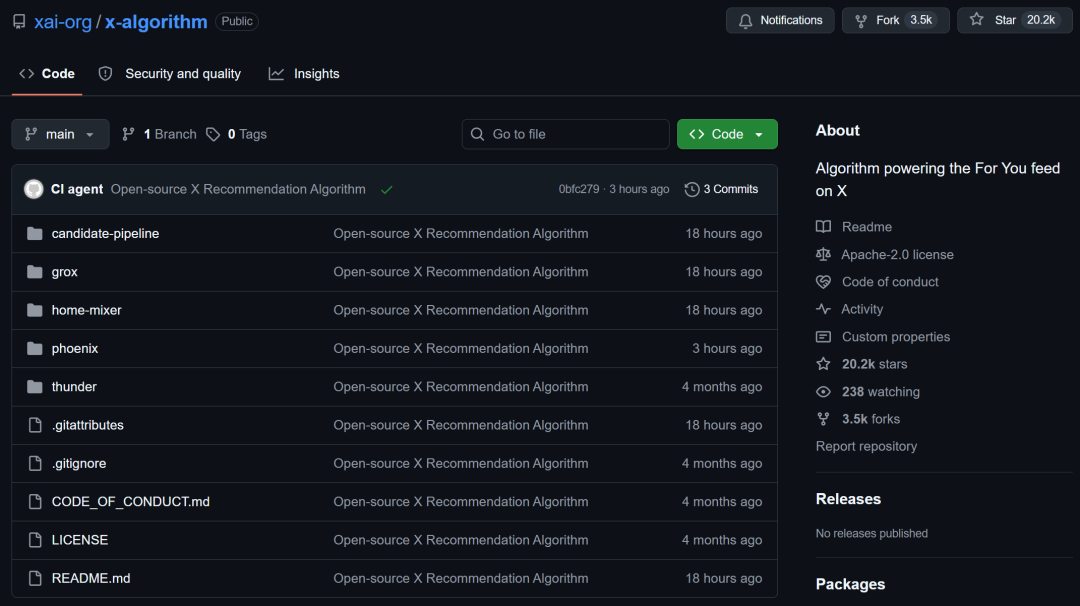The width and height of the screenshot is (1080, 606).
Task: Open the .gitignore file
Action: point(79,463)
